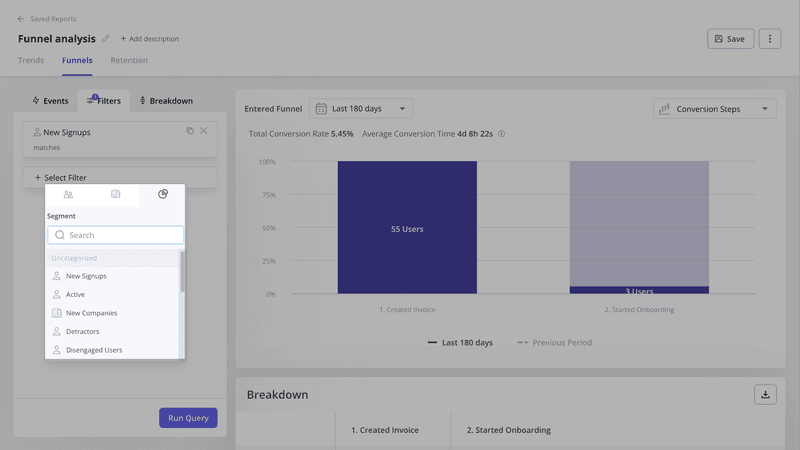Open the Conversion Steps dropdown
The height and width of the screenshot is (450, 800).
714,109
